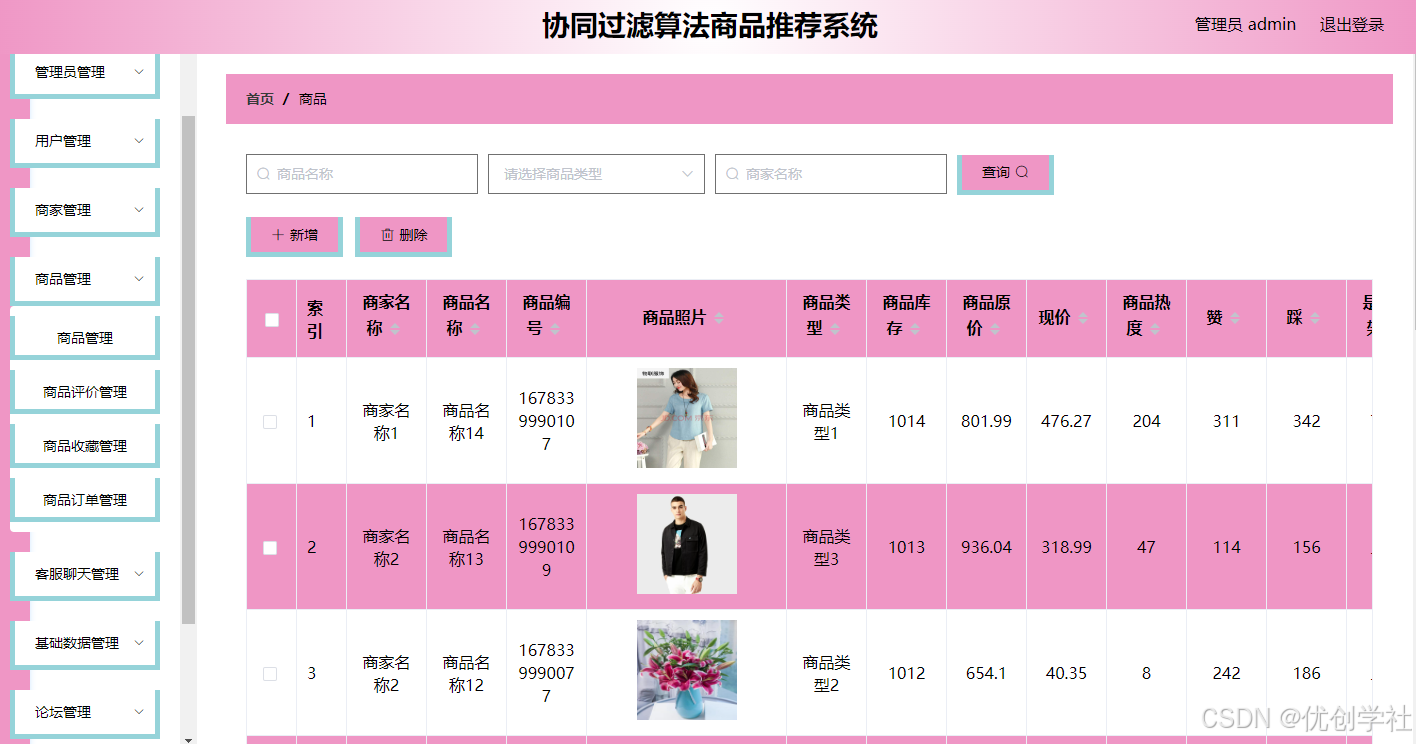Click the 商品名称 search input field

(362, 174)
